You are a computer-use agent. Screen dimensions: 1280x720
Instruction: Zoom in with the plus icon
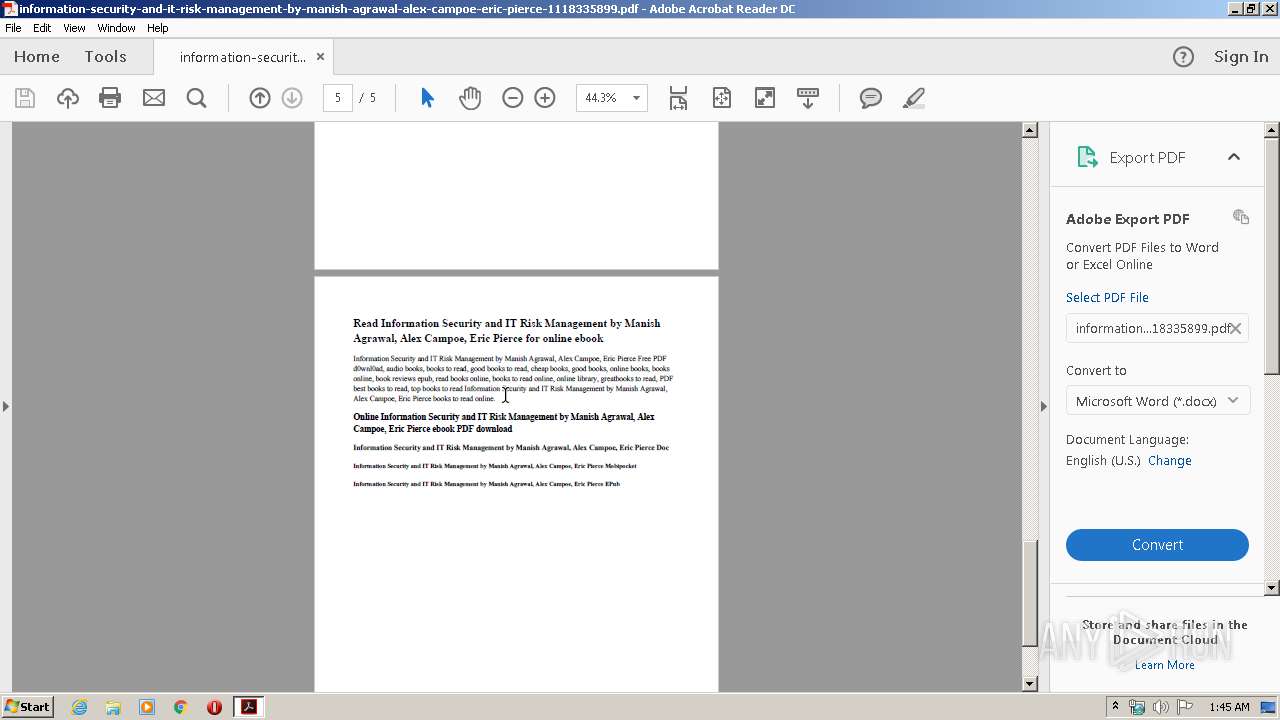tap(545, 98)
